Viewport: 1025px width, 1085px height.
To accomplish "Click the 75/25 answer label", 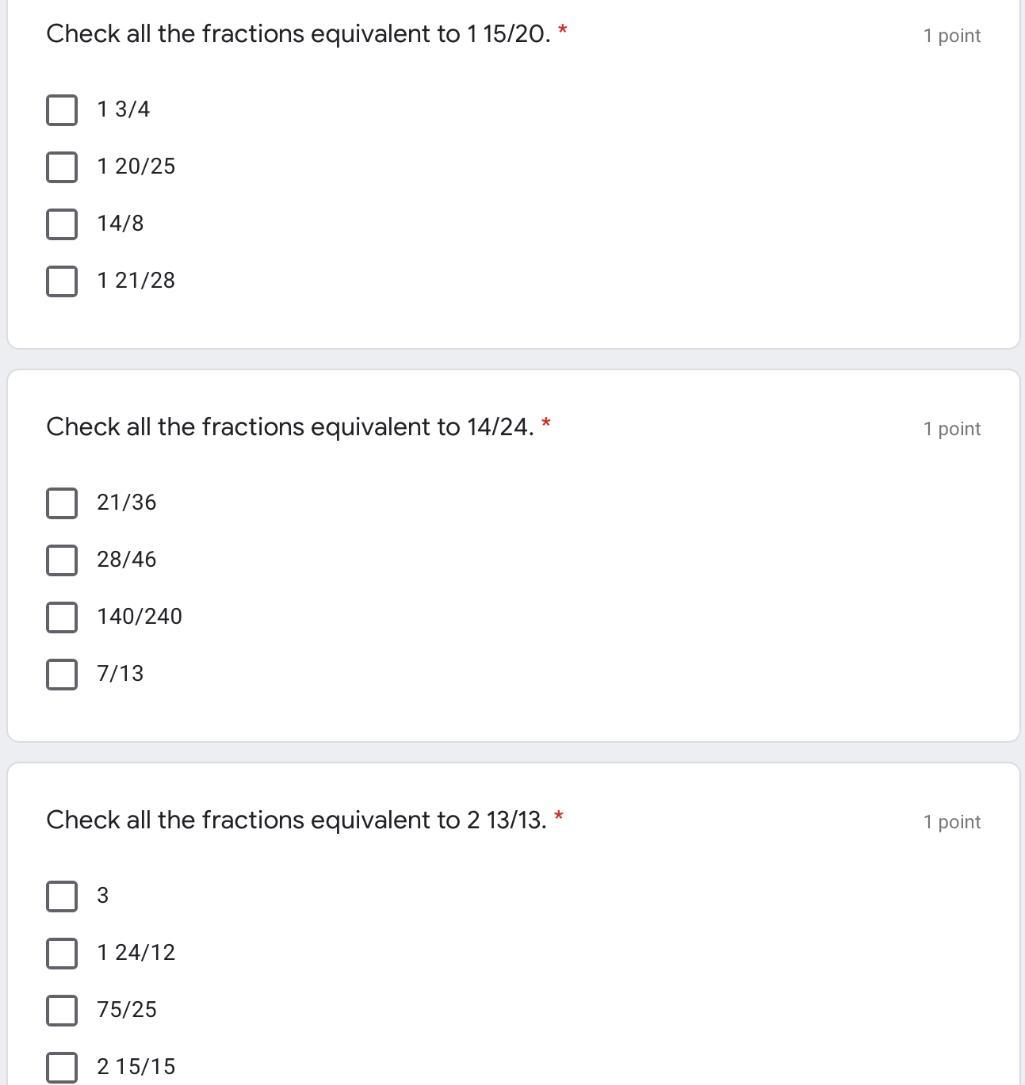I will (x=127, y=1010).
